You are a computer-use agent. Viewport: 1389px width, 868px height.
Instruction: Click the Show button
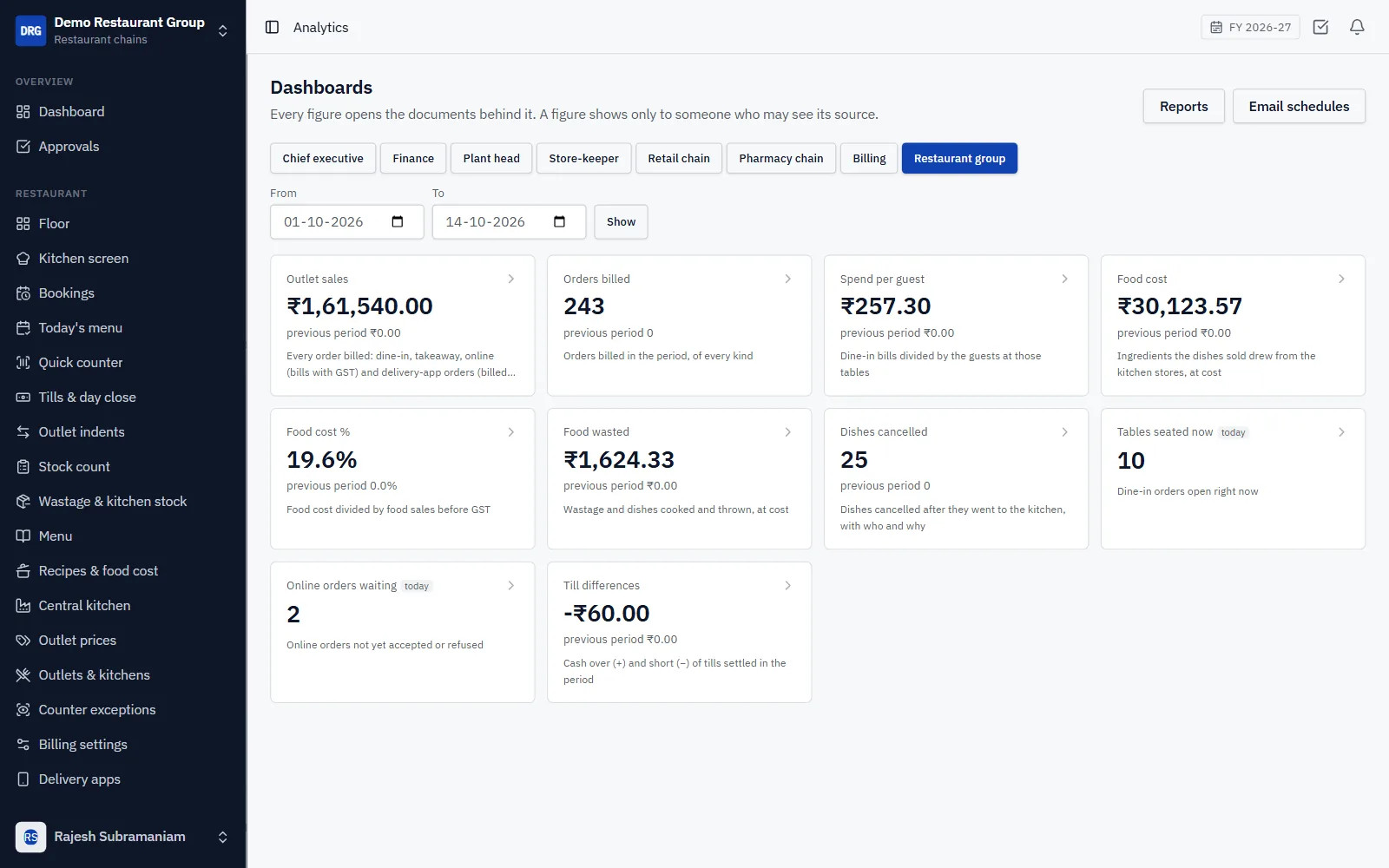pyautogui.click(x=621, y=221)
